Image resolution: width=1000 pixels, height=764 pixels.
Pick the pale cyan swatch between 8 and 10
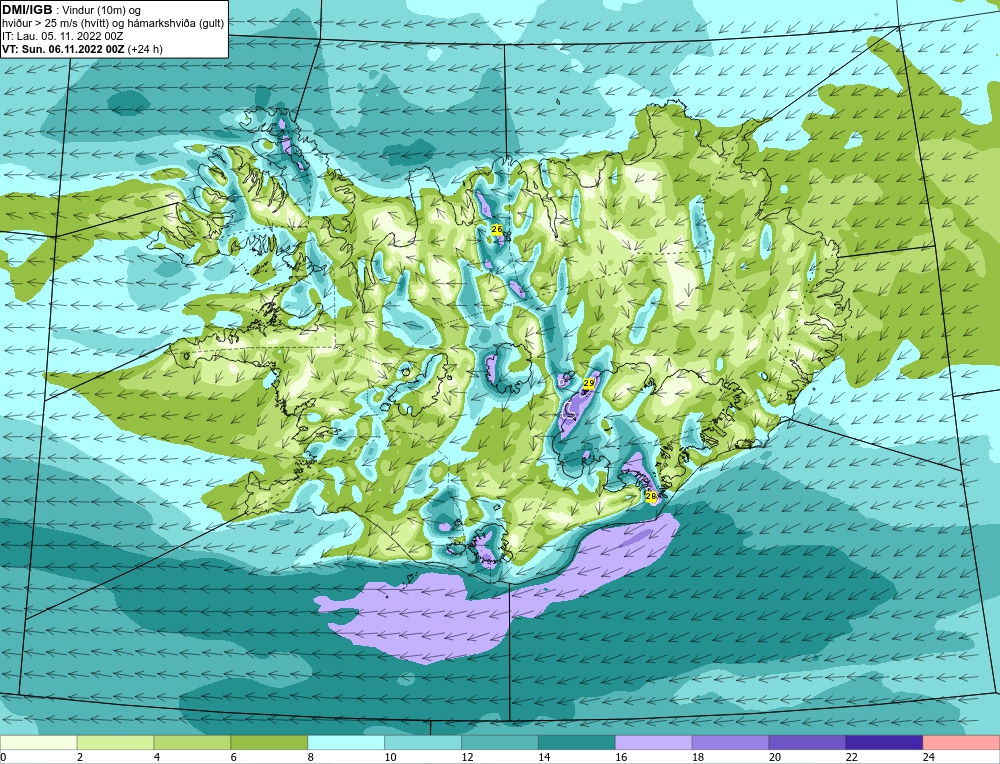click(346, 743)
